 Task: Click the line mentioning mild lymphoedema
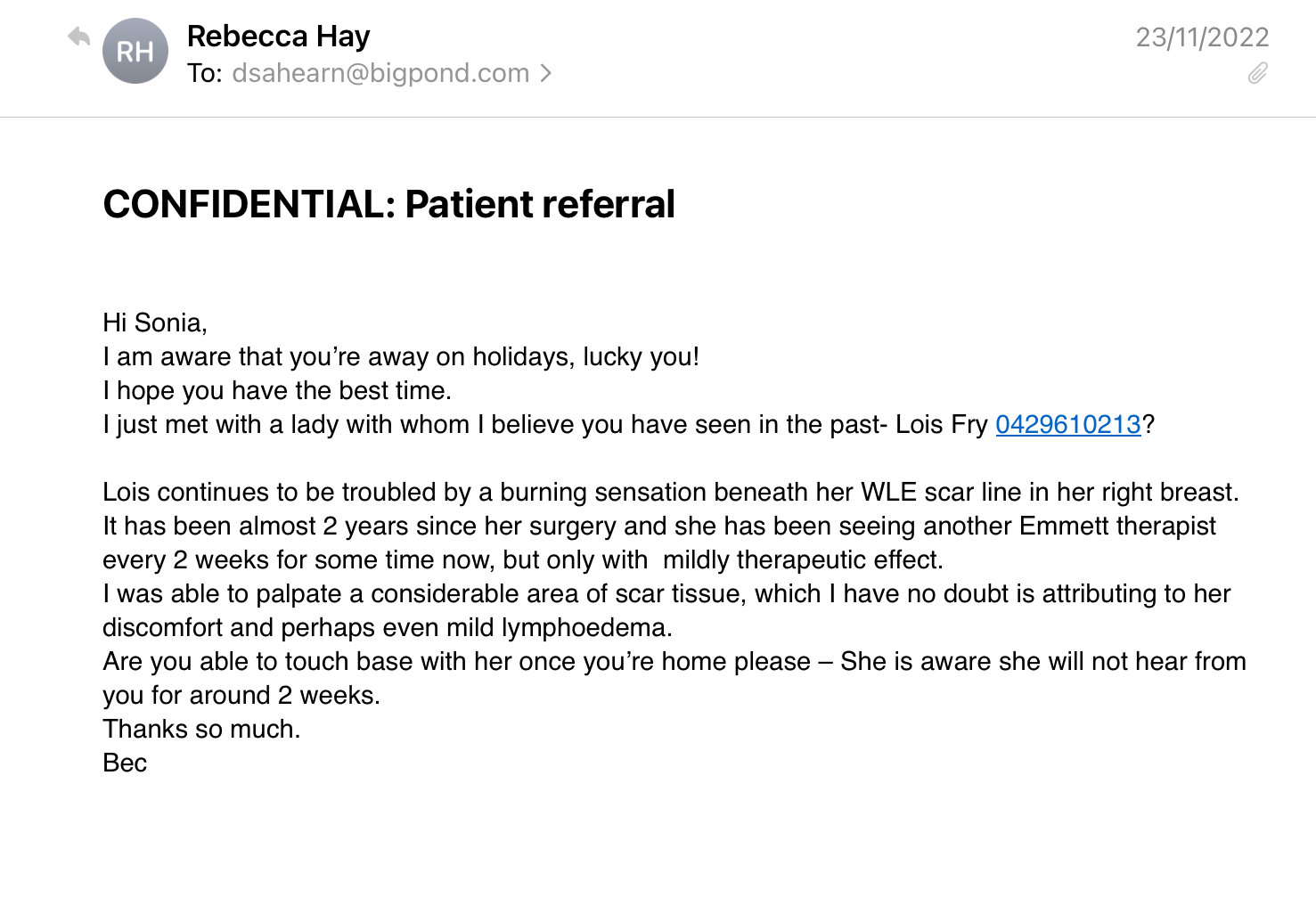pyautogui.click(x=388, y=628)
